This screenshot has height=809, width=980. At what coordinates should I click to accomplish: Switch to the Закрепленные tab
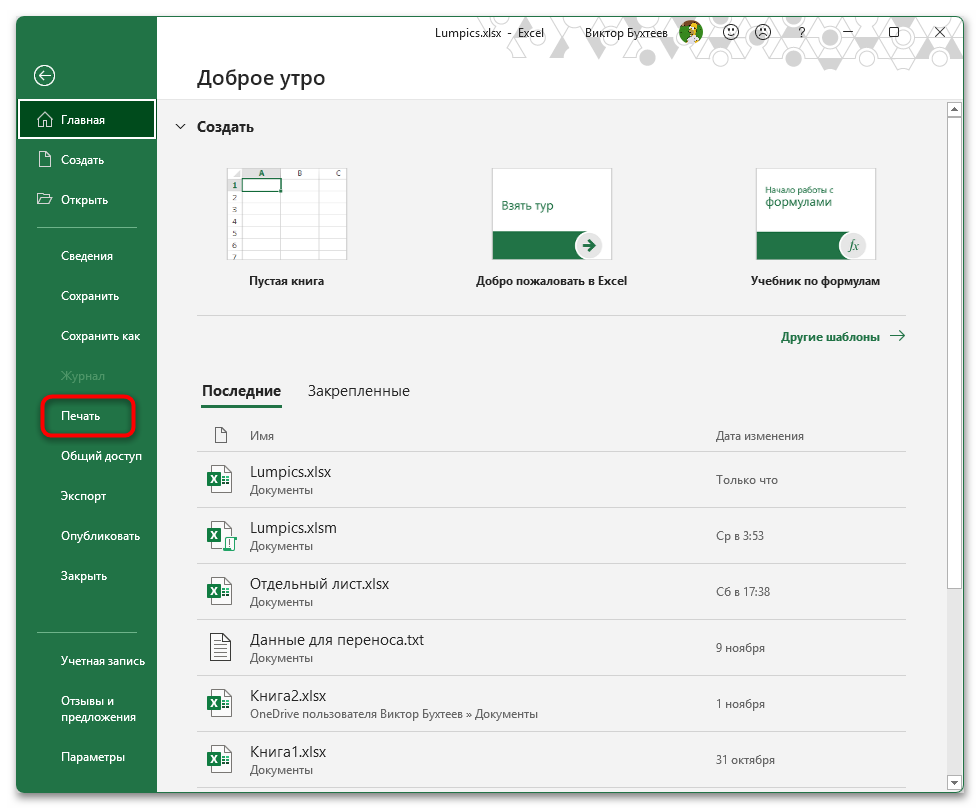click(x=360, y=391)
